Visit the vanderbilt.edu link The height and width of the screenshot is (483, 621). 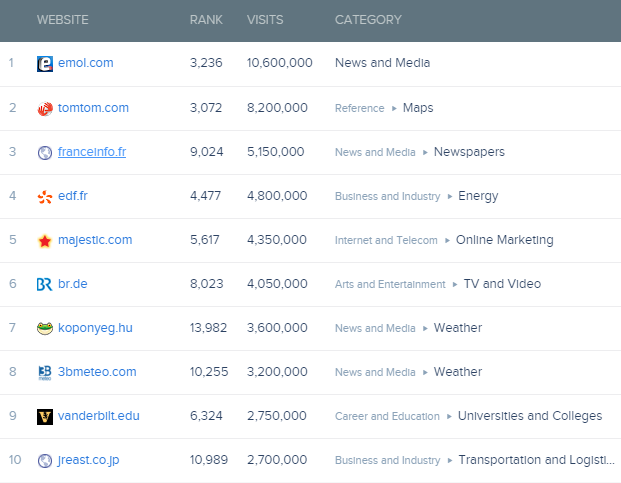[x=99, y=416]
